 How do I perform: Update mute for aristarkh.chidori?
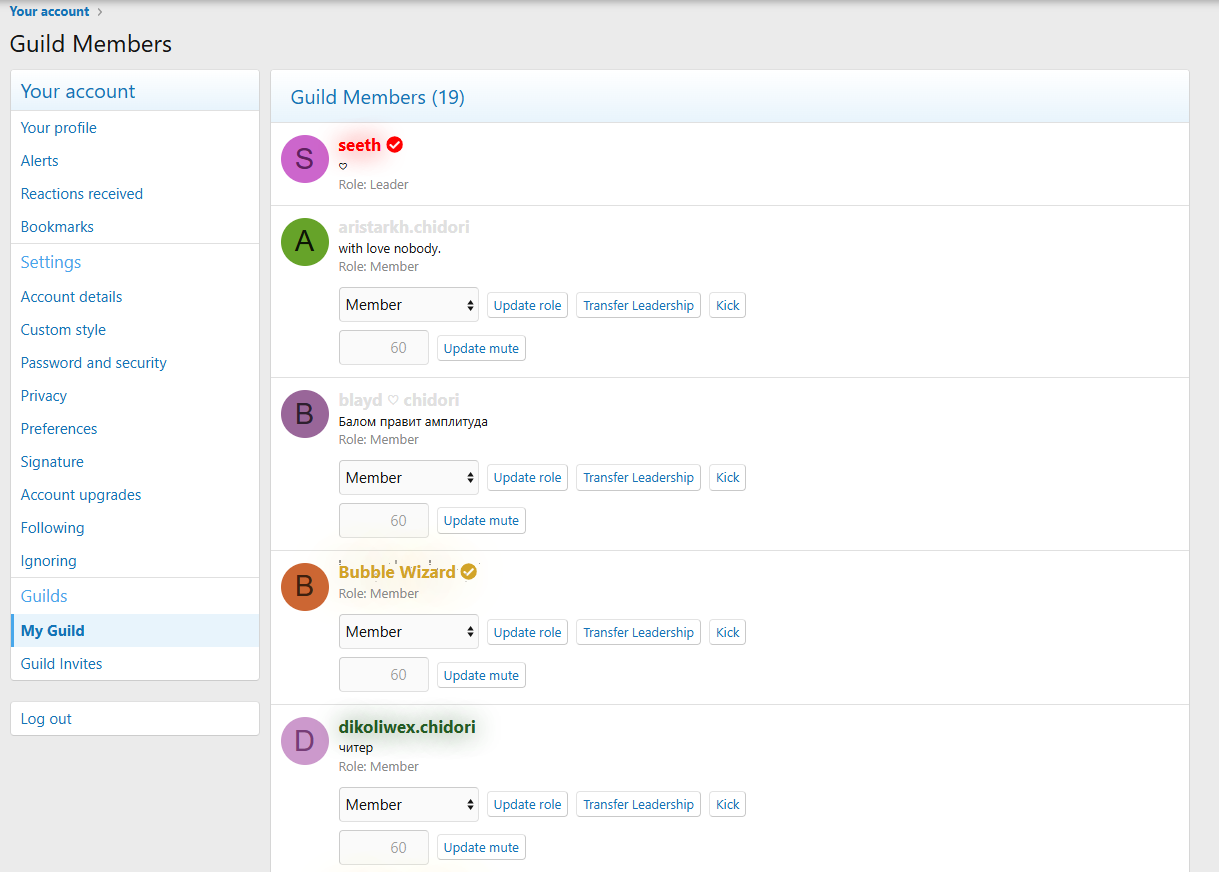[x=481, y=348]
